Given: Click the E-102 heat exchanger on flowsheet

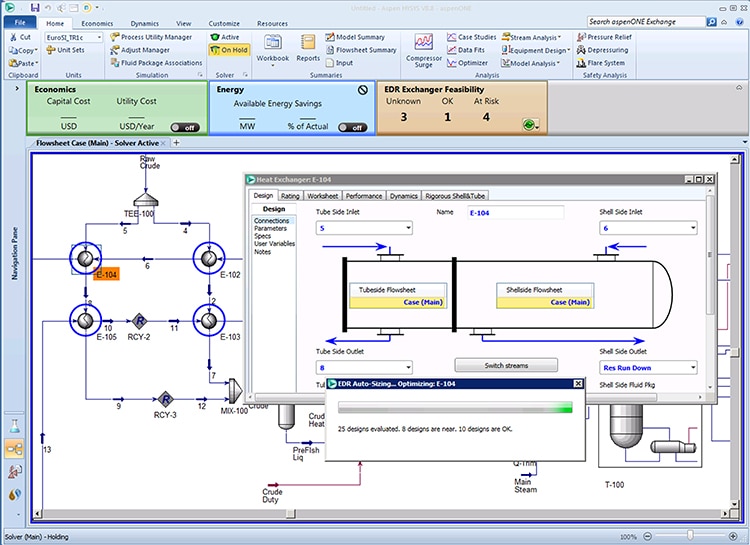Looking at the screenshot, I should [x=209, y=258].
